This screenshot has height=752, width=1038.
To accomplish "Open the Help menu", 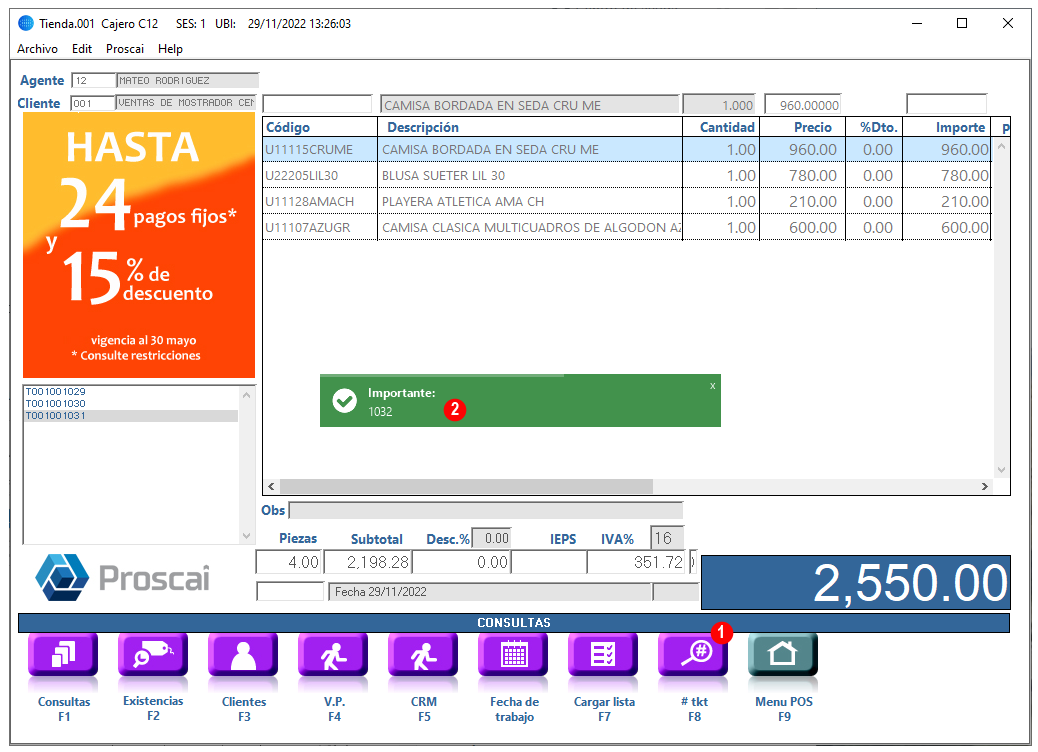I will [170, 49].
